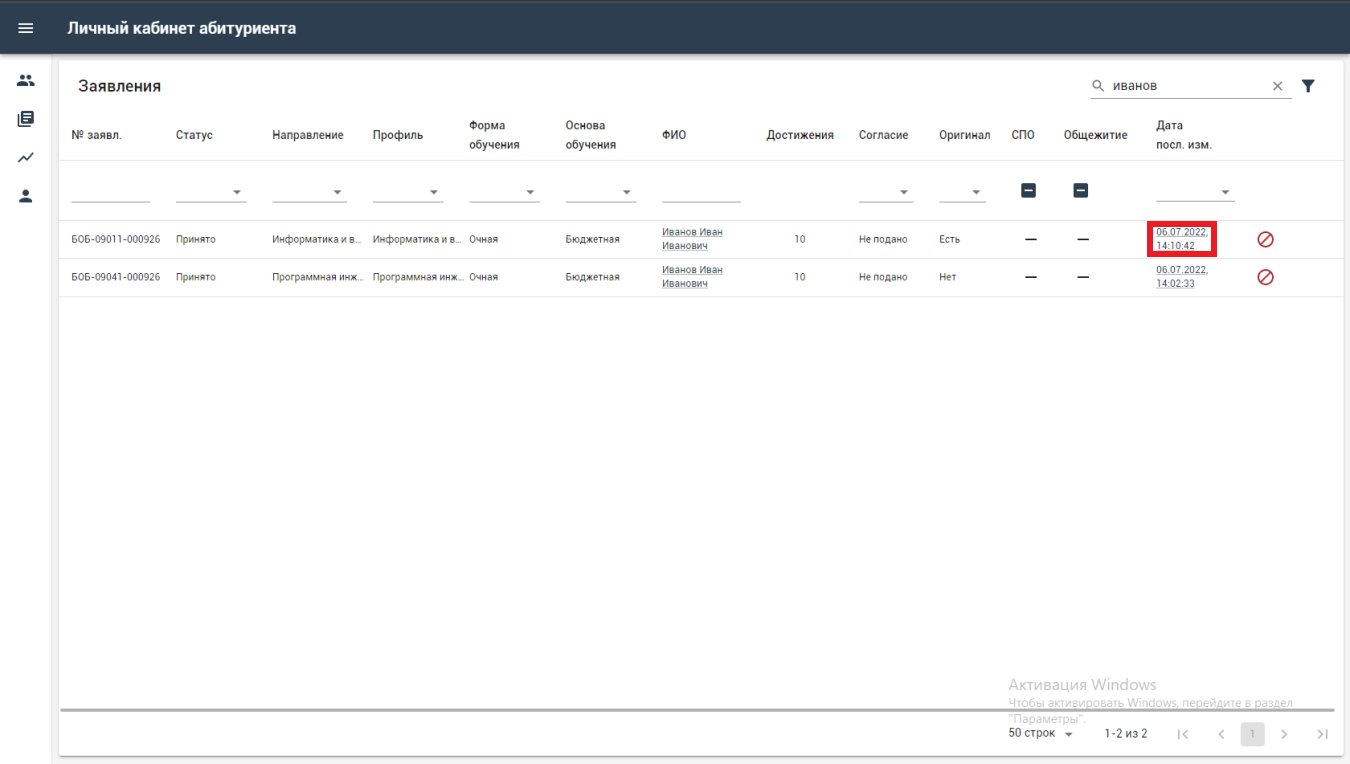Go to first page of pagination
The height and width of the screenshot is (764, 1350).
pos(1183,734)
